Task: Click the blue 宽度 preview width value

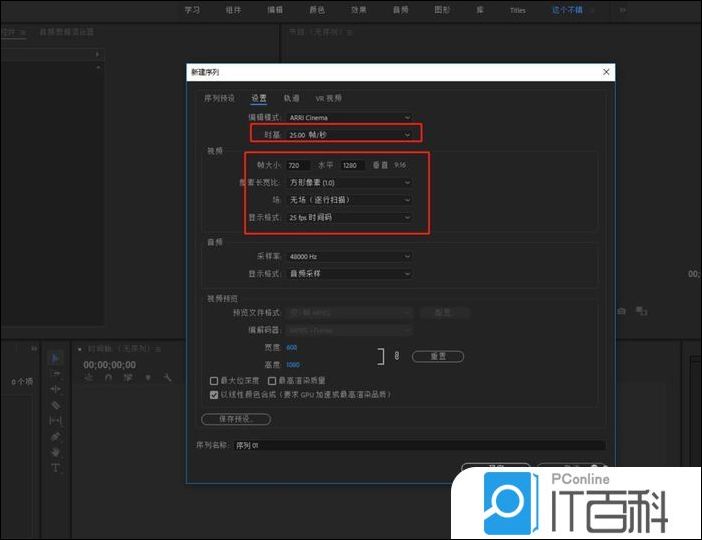Action: pos(292,347)
